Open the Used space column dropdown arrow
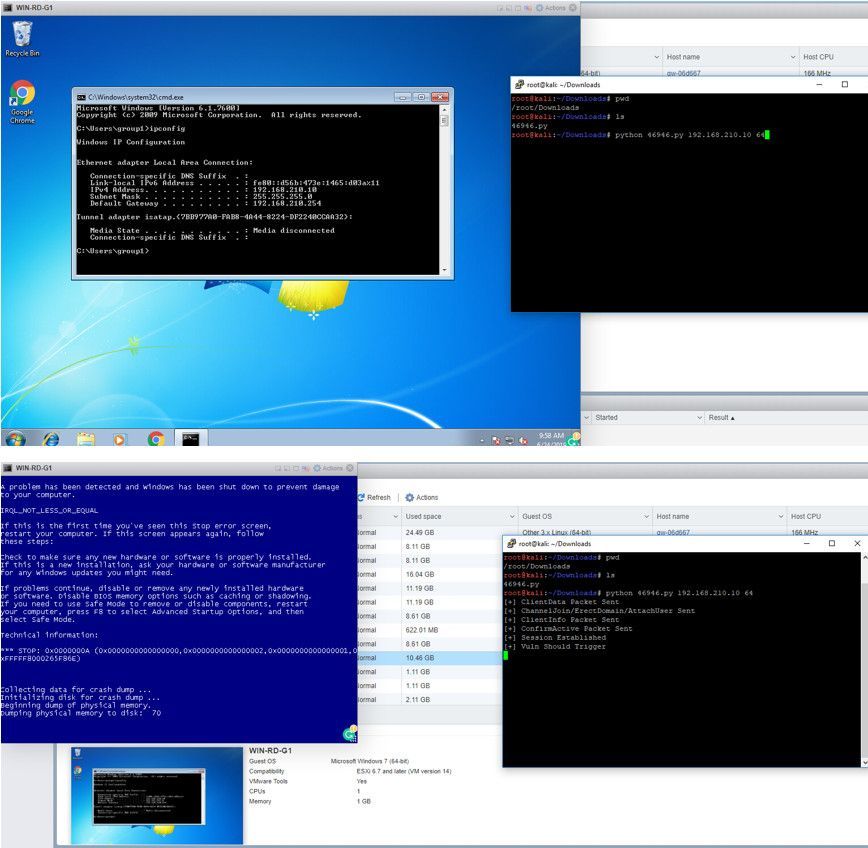 [512, 516]
